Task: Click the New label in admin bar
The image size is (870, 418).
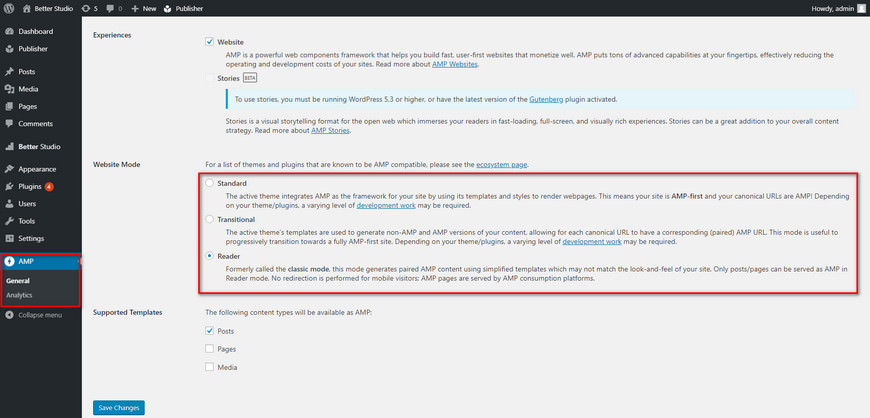Action: pos(149,8)
